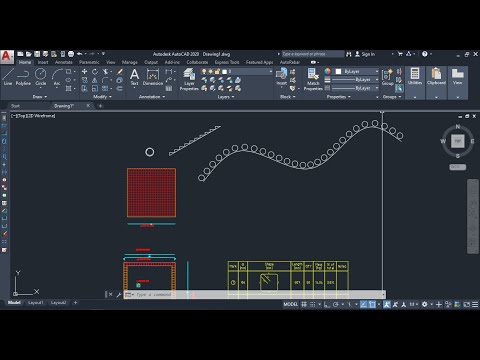Image resolution: width=480 pixels, height=360 pixels.
Task: Open the Text annotation tool
Action: coord(134,77)
